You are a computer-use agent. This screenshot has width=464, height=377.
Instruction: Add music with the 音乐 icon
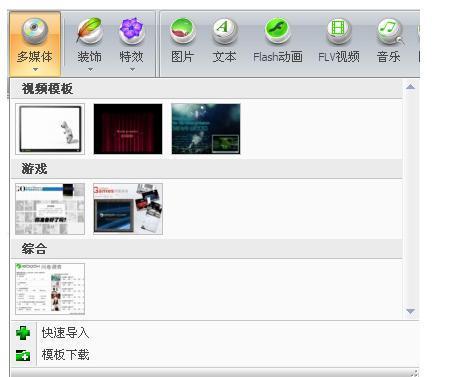[389, 31]
